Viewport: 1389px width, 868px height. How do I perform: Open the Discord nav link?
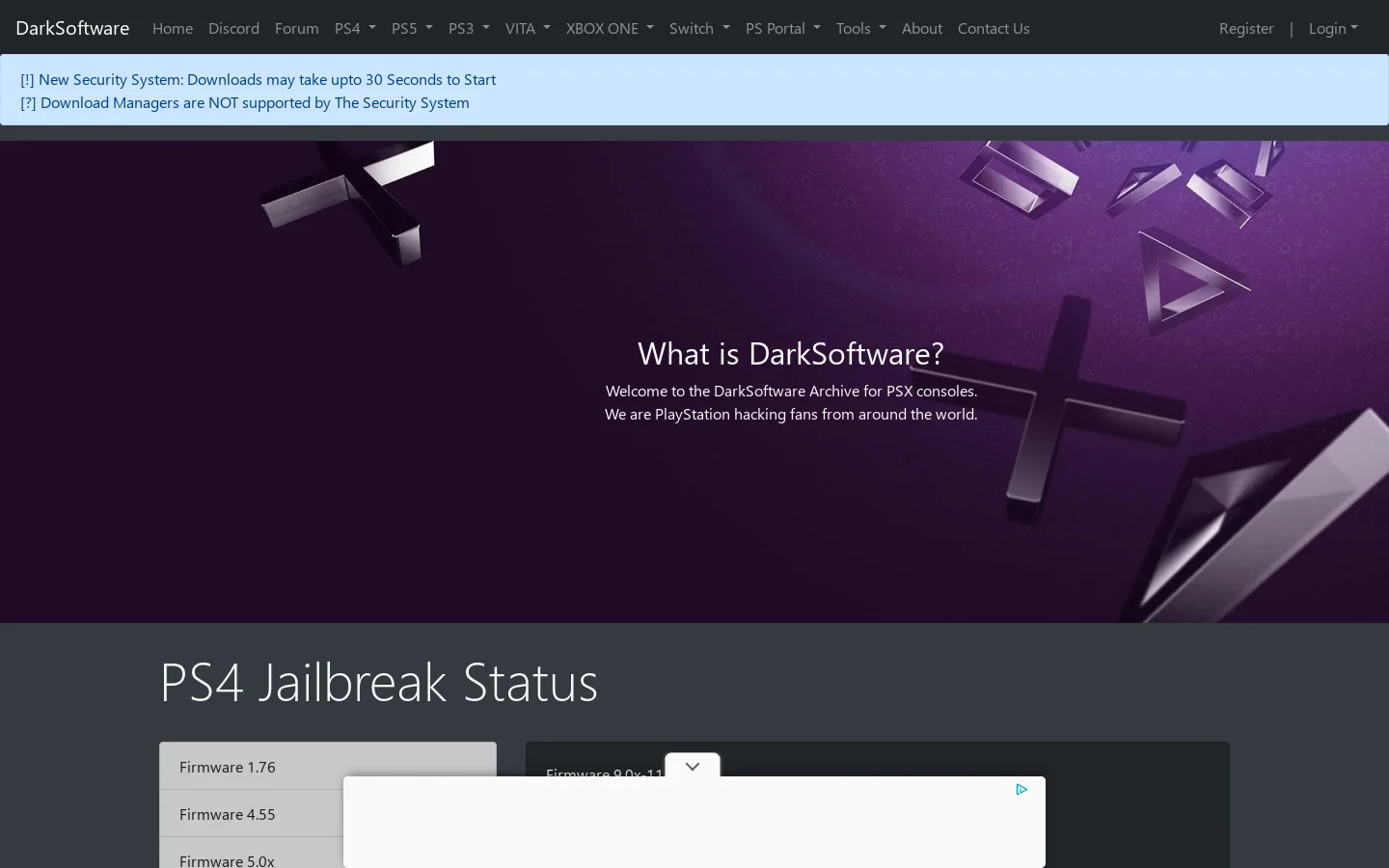point(233,29)
